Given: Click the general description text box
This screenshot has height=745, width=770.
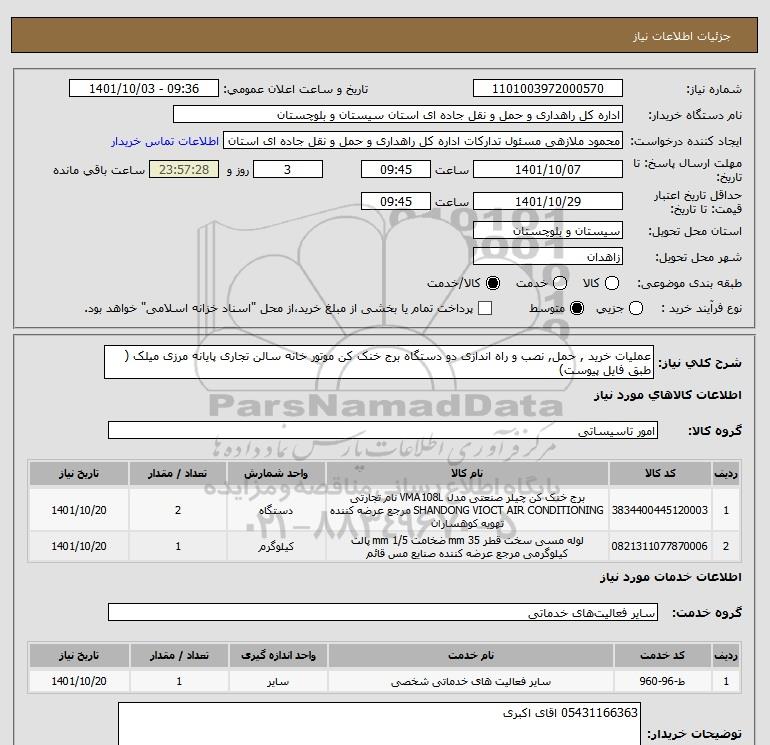Looking at the screenshot, I should (379, 362).
